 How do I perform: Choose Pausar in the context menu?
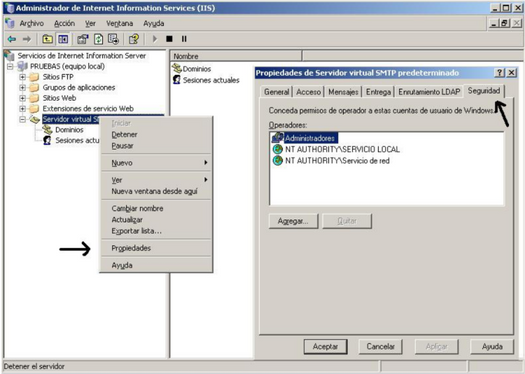tap(157, 146)
